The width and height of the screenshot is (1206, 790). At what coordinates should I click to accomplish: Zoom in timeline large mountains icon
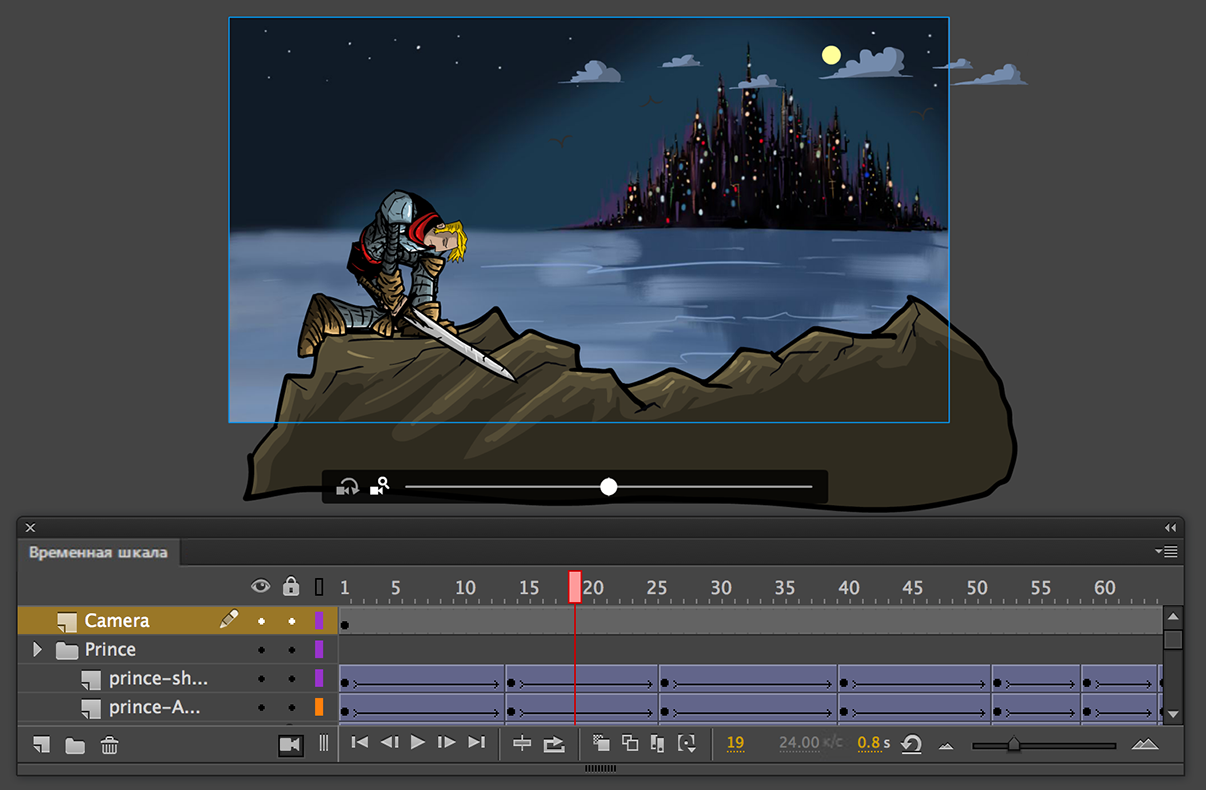(1145, 744)
